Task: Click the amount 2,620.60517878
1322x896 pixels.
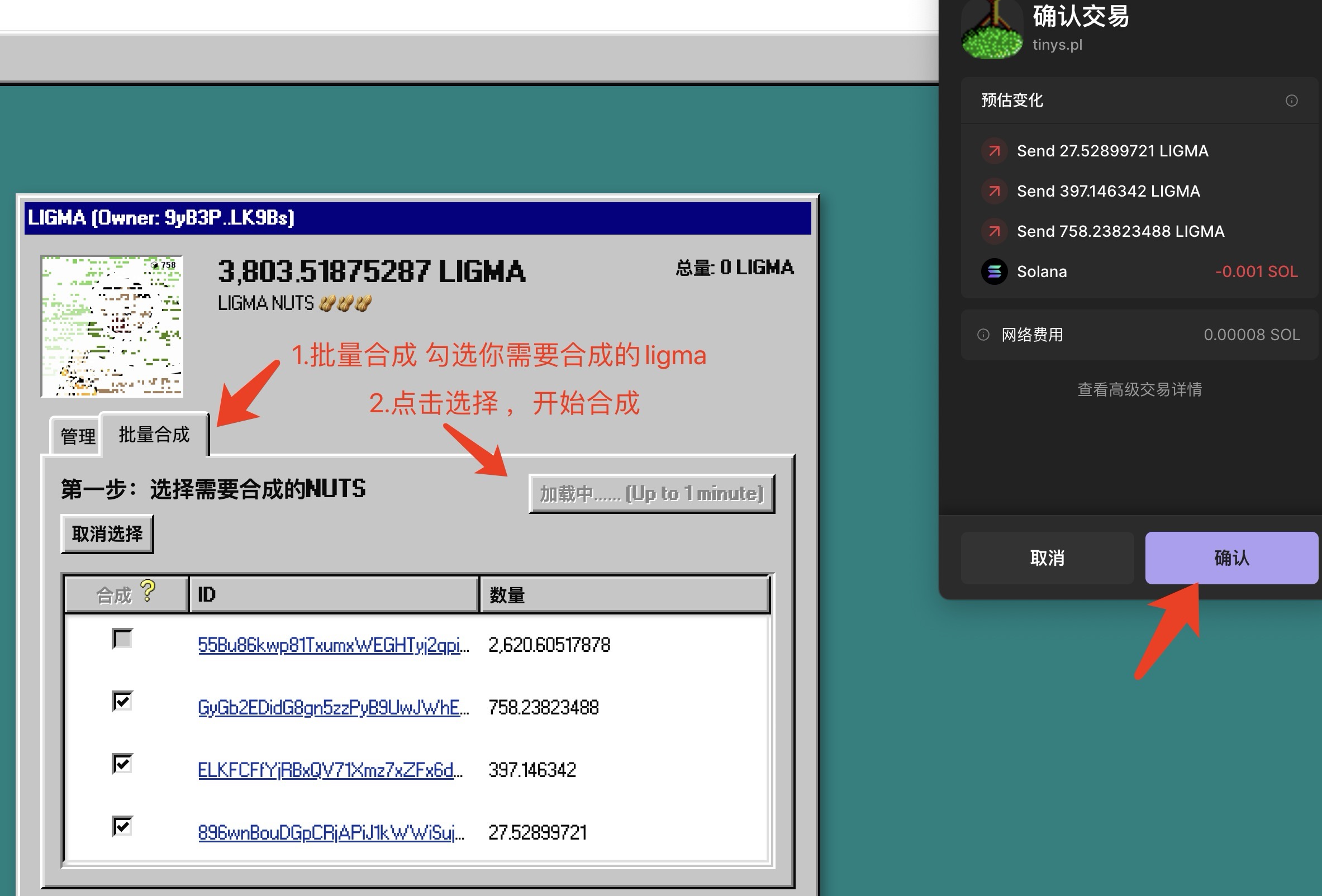Action: pos(549,645)
